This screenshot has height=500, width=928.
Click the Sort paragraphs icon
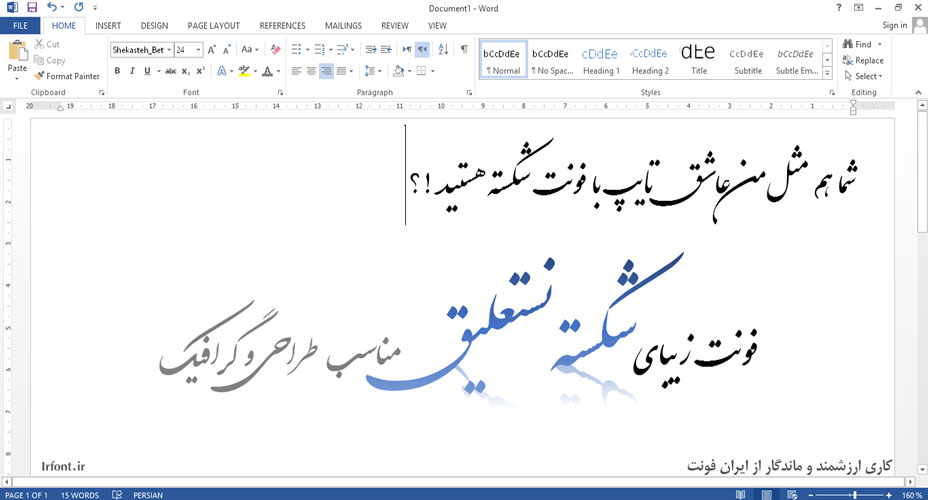tap(443, 49)
